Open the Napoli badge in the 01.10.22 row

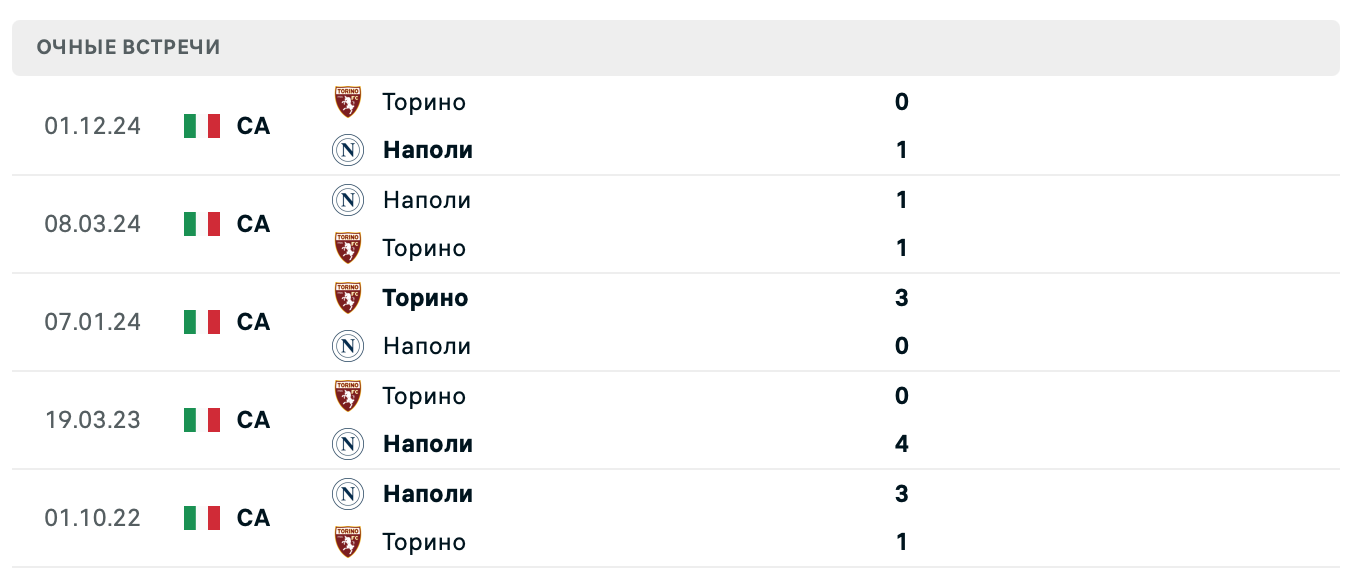(347, 494)
